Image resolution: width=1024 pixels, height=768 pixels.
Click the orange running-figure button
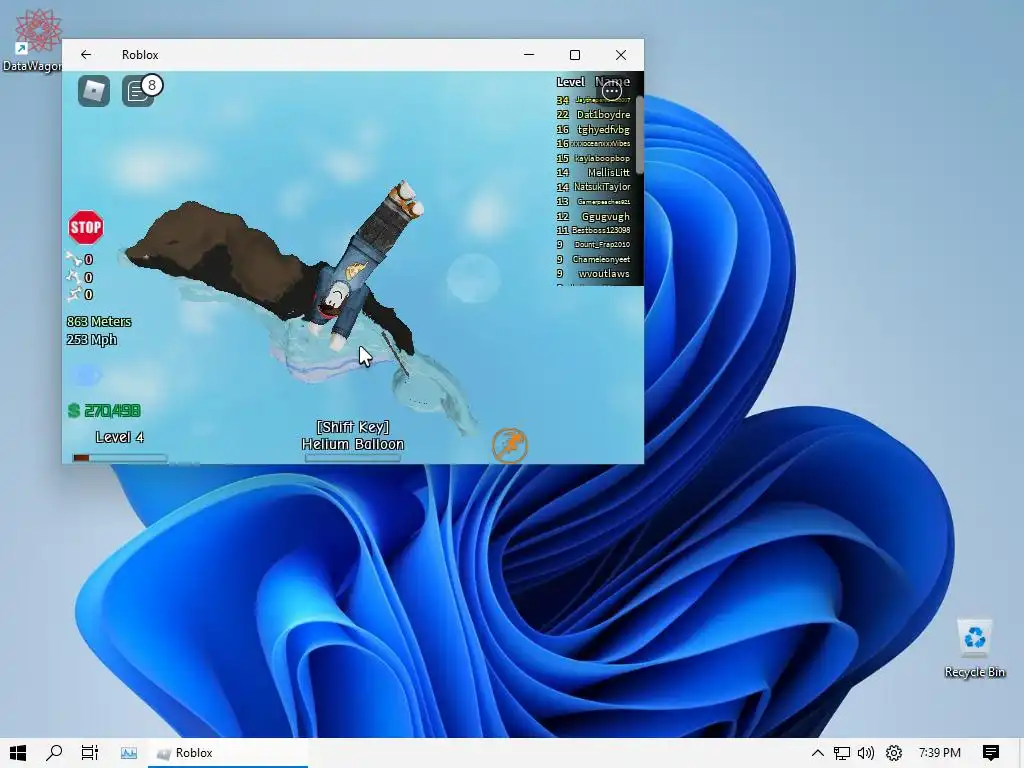509,445
